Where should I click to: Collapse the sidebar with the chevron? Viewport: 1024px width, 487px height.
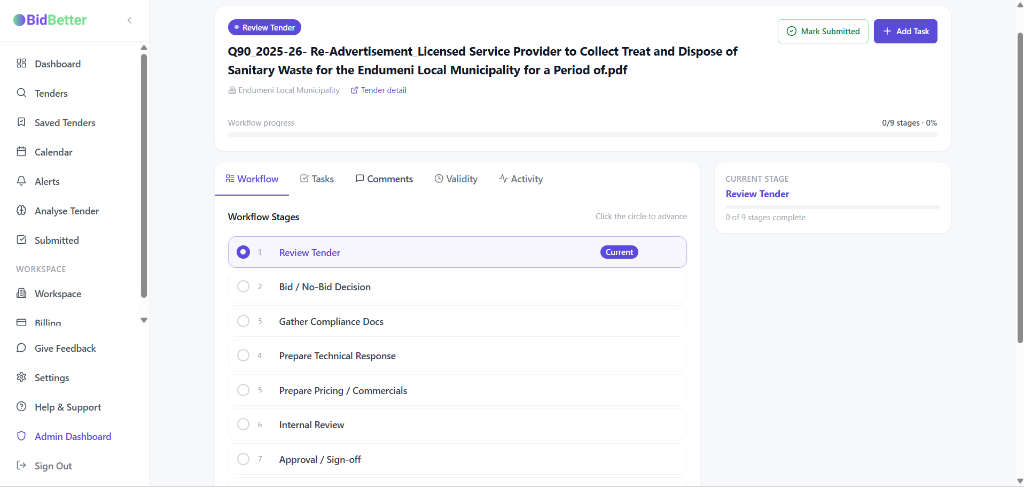click(129, 20)
